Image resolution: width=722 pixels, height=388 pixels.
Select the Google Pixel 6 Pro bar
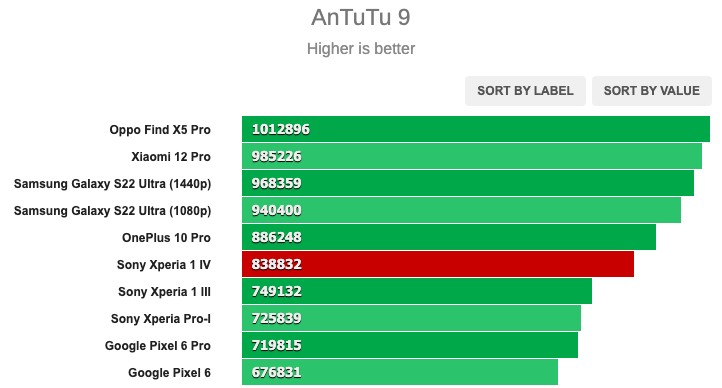point(410,345)
